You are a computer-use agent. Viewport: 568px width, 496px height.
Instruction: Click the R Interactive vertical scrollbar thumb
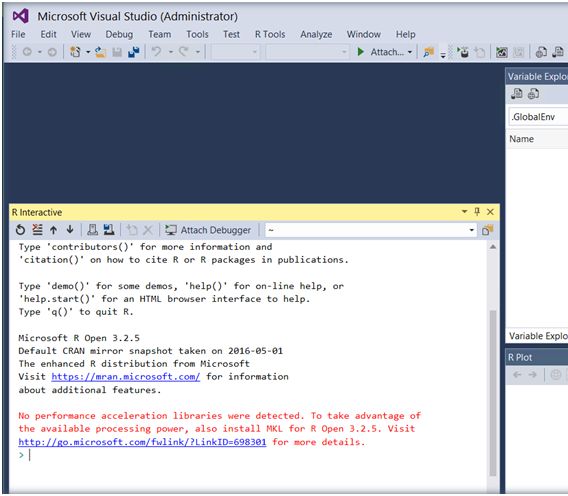(493, 393)
